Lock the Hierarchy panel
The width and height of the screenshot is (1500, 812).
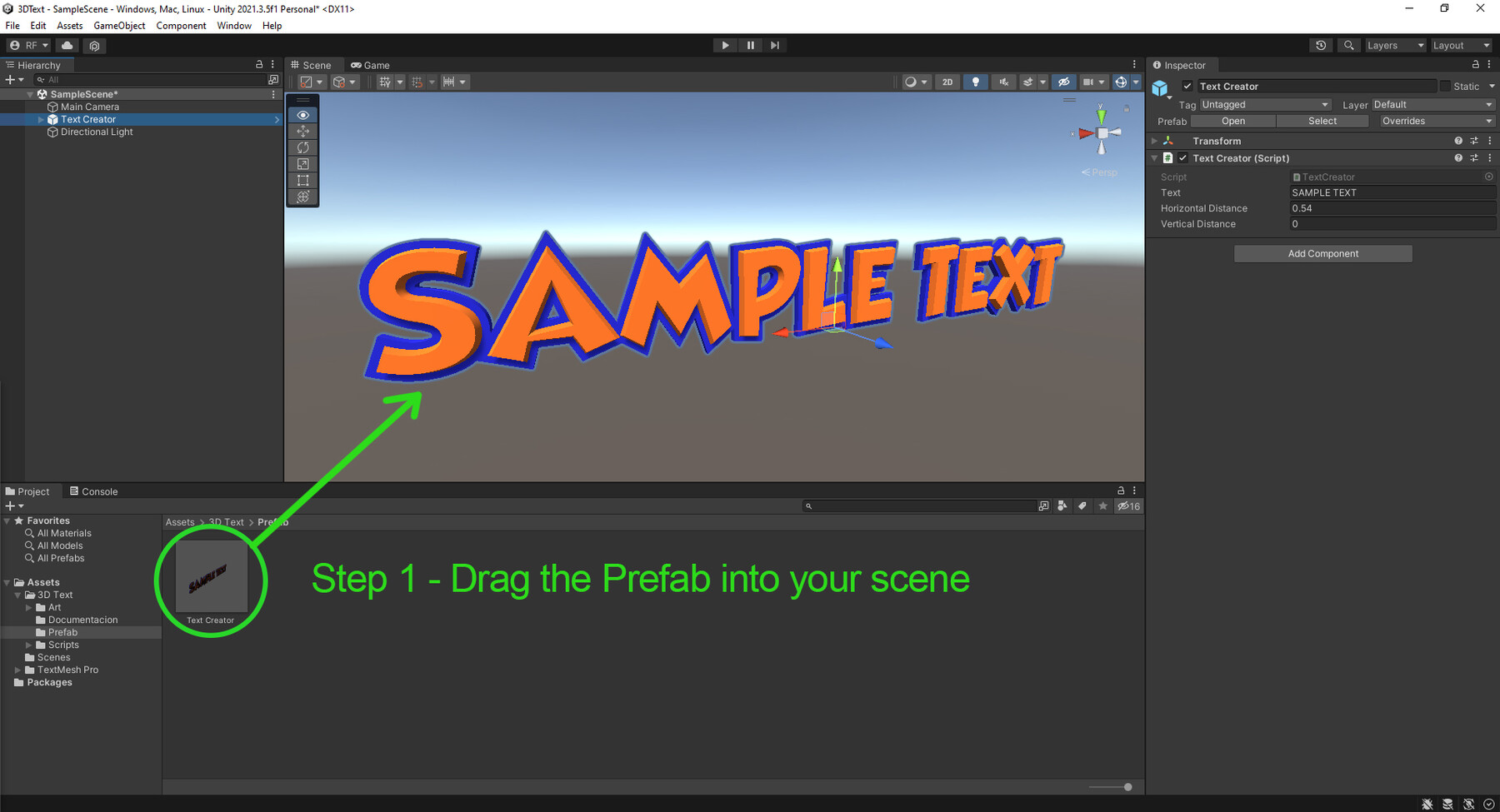pyautogui.click(x=259, y=64)
